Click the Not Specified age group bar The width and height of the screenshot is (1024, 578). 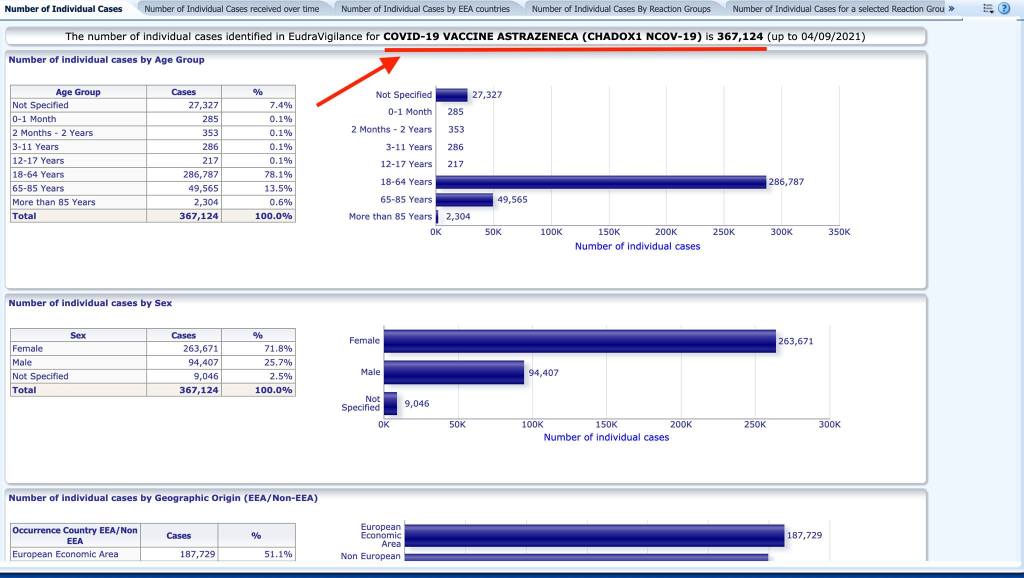(451, 95)
